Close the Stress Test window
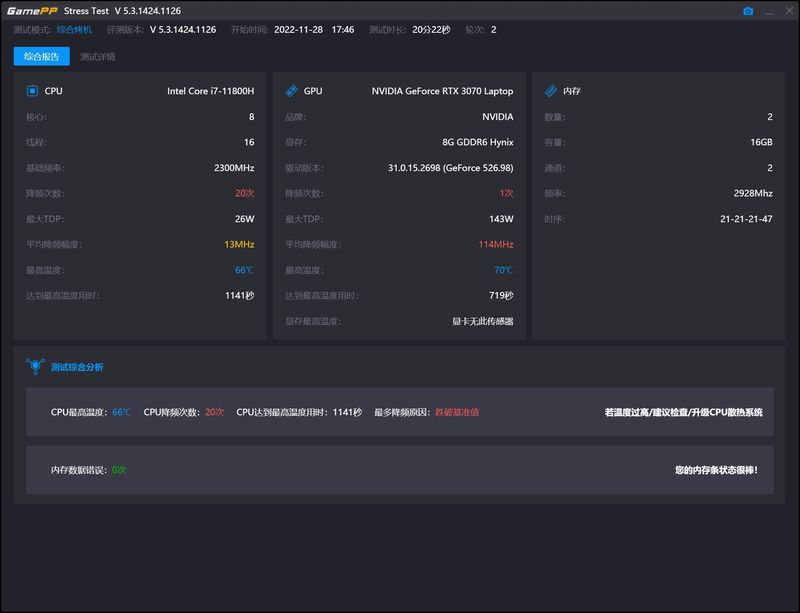The width and height of the screenshot is (800, 613). pyautogui.click(x=789, y=11)
